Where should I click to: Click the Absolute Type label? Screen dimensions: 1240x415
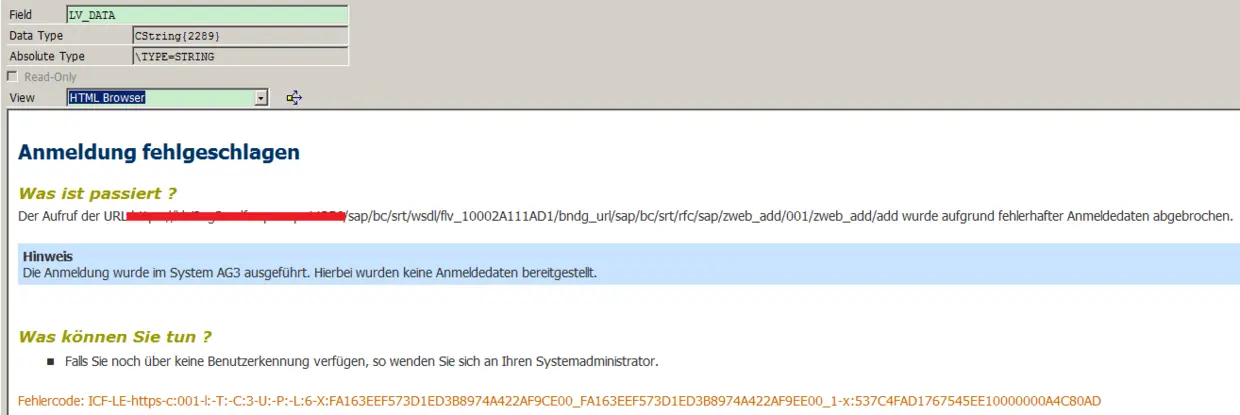coord(47,56)
